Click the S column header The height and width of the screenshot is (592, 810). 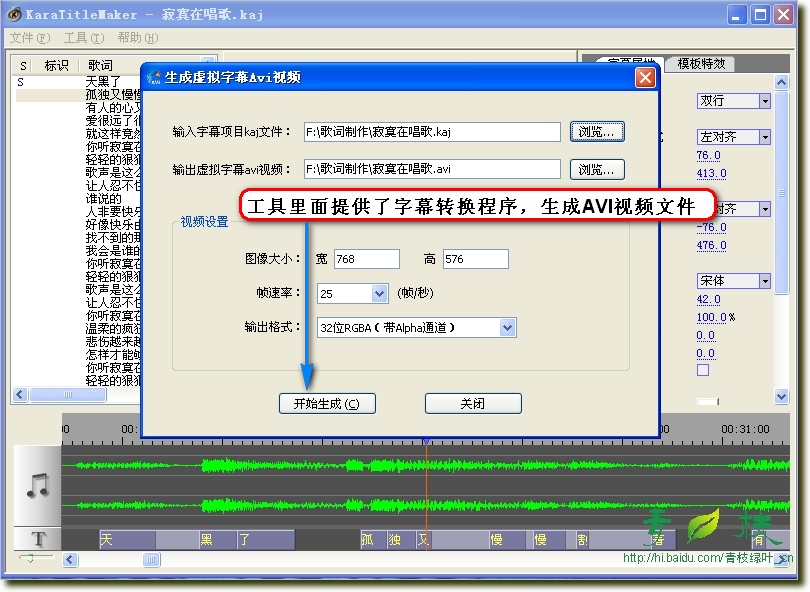coord(23,66)
